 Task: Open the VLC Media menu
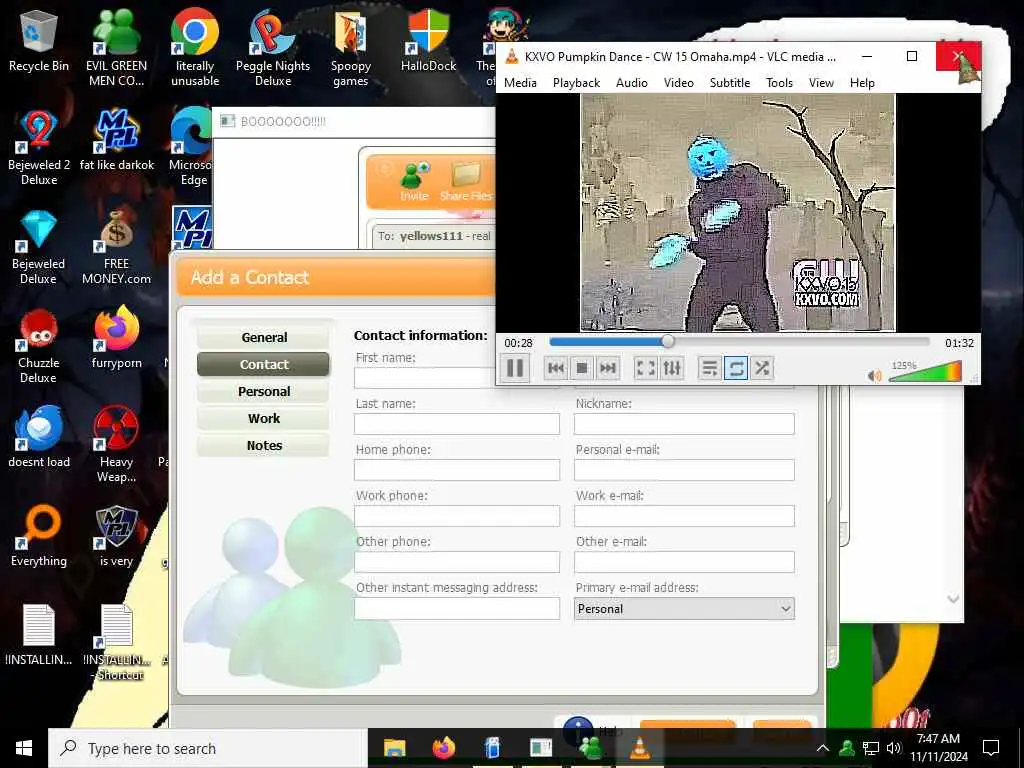coord(520,83)
